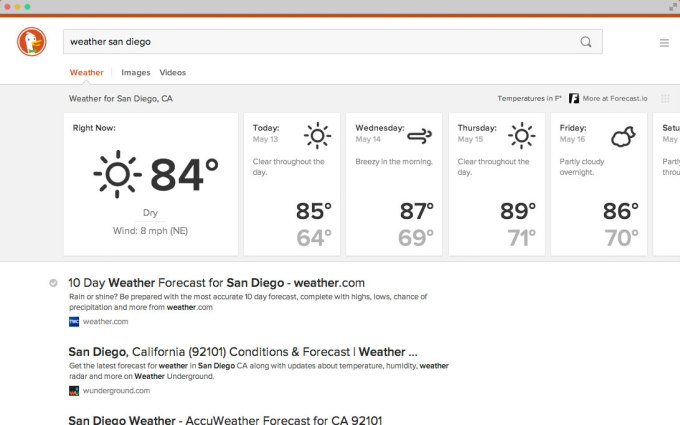Open San Diego Conditions & Forecast result
This screenshot has height=425, width=680.
[242, 352]
